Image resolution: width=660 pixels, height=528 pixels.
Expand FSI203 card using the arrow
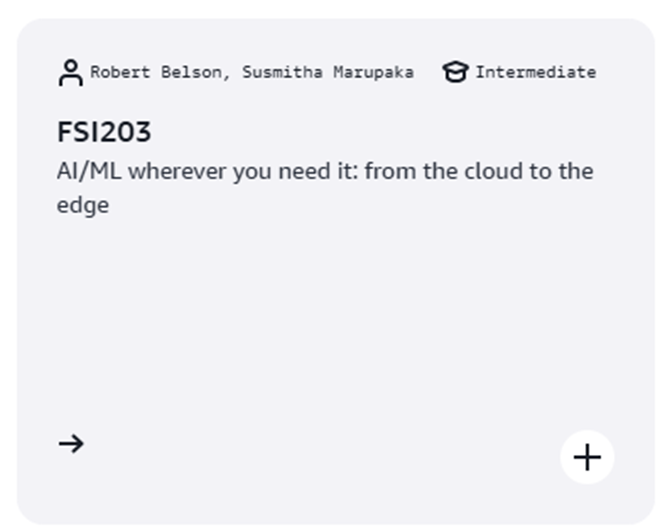click(71, 443)
